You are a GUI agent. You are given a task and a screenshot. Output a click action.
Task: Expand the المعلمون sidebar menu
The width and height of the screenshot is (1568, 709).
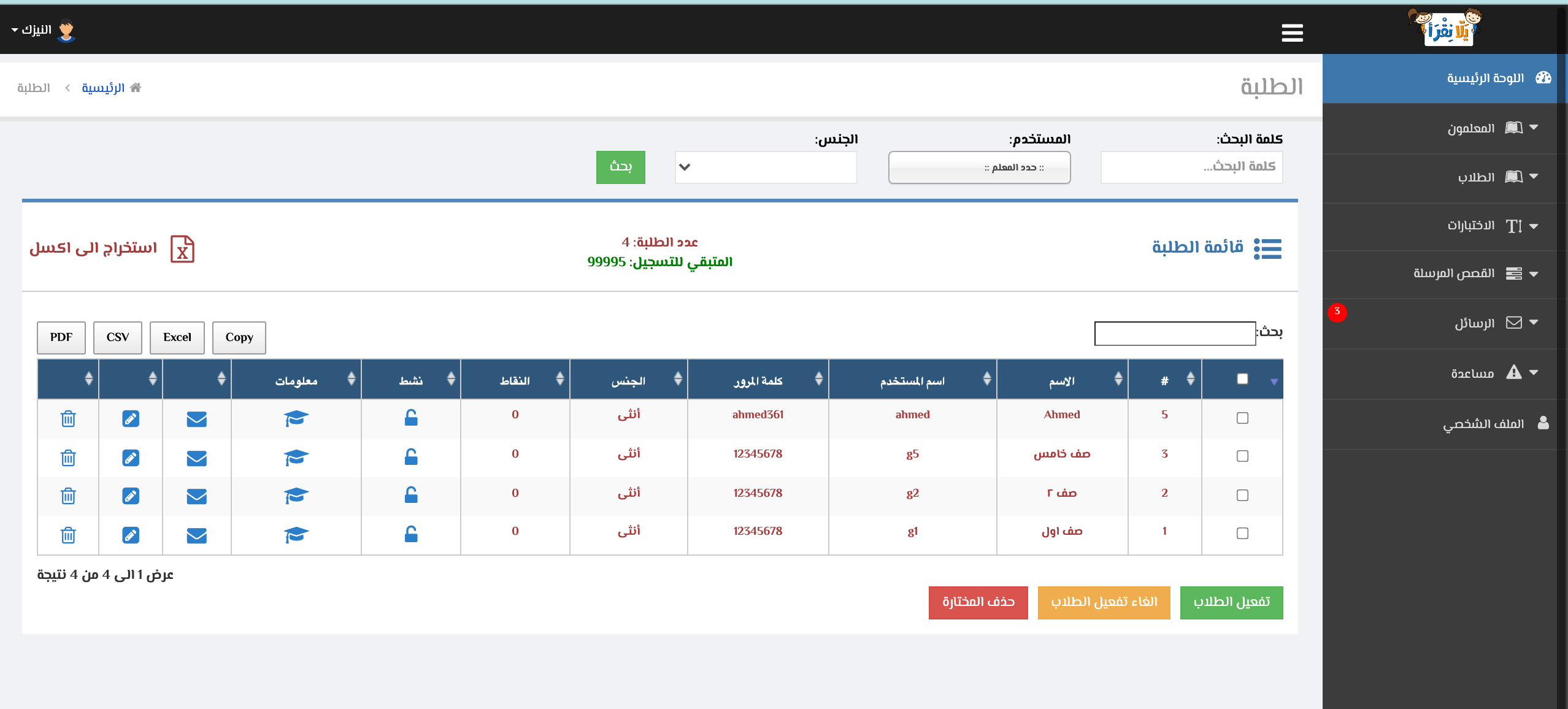coord(1445,128)
